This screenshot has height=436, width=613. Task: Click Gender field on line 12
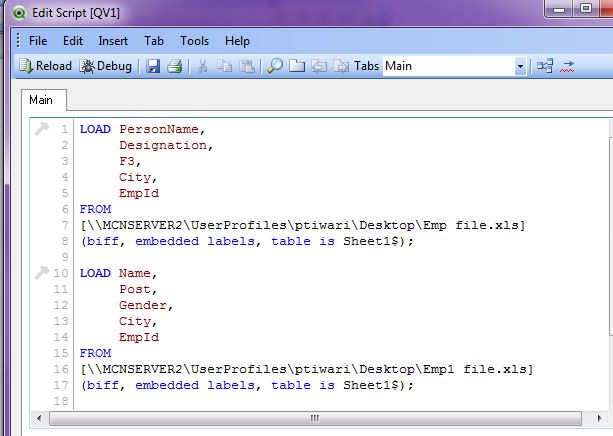[143, 305]
